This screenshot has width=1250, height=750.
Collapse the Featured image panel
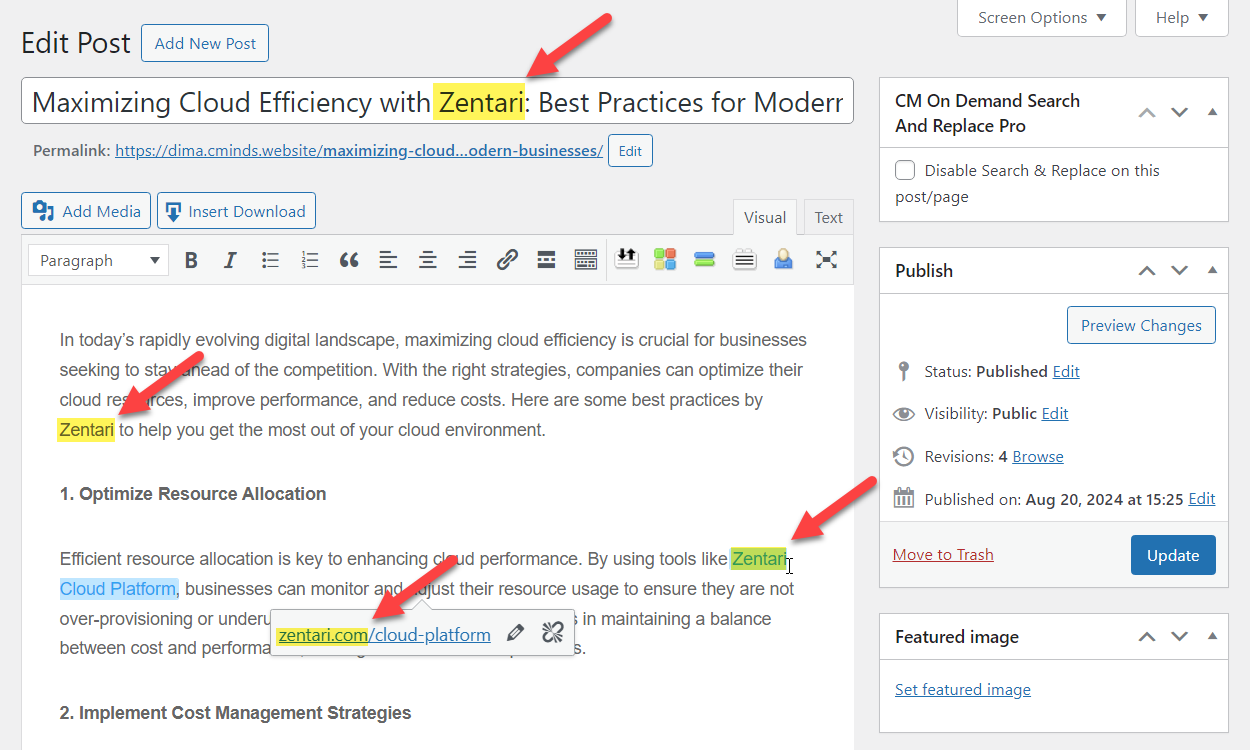pos(1212,636)
